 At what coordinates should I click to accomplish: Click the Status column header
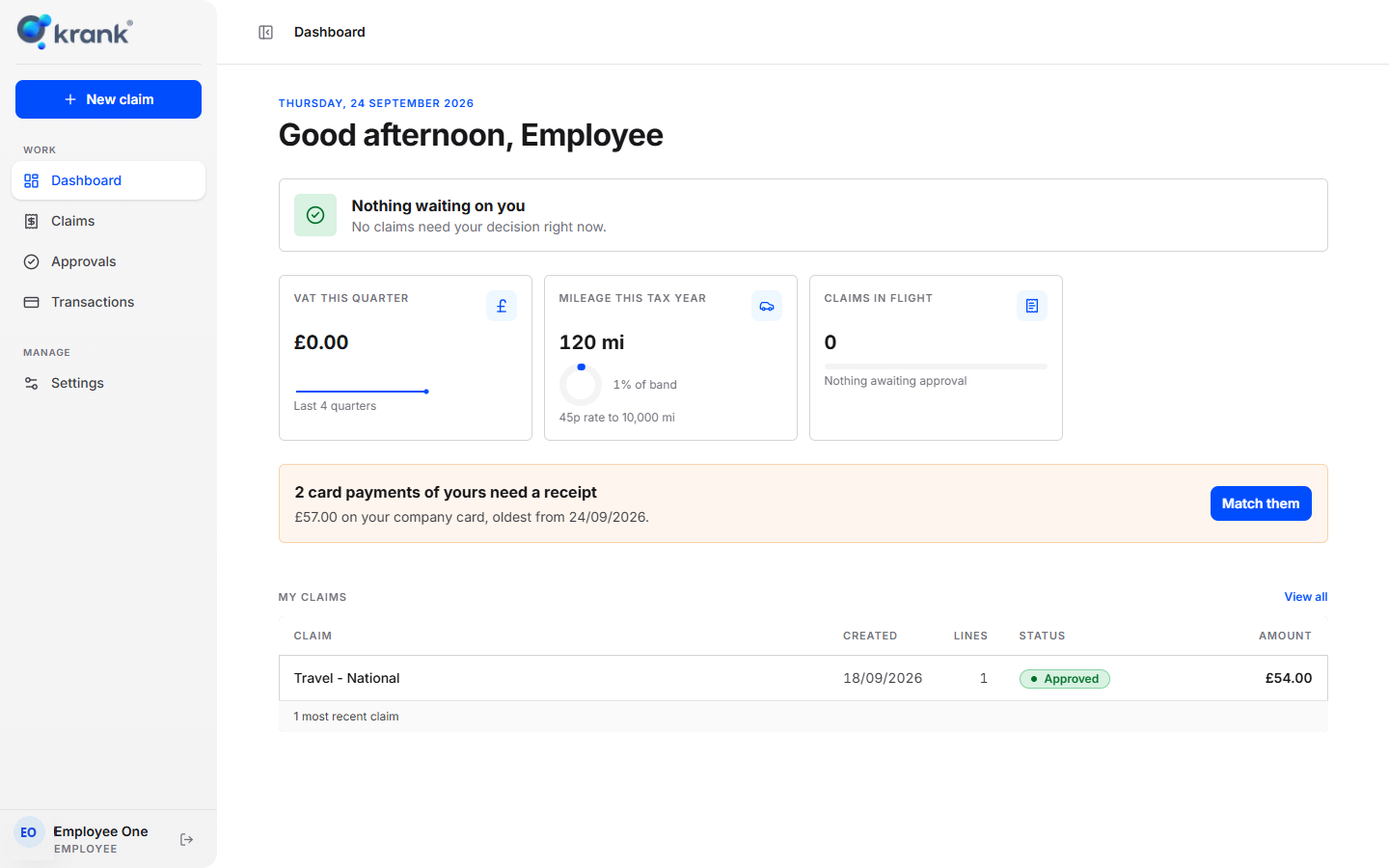[1042, 636]
